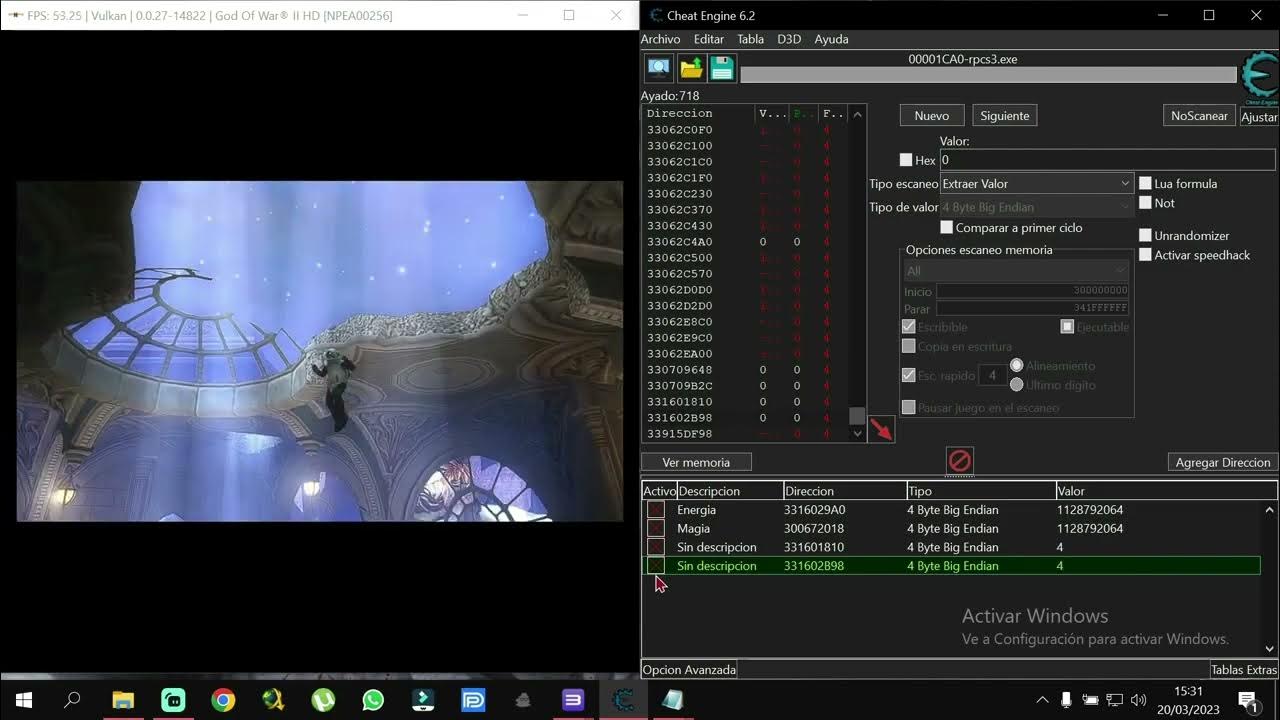1280x720 pixels.
Task: Open the Archivo menu
Action: click(660, 39)
